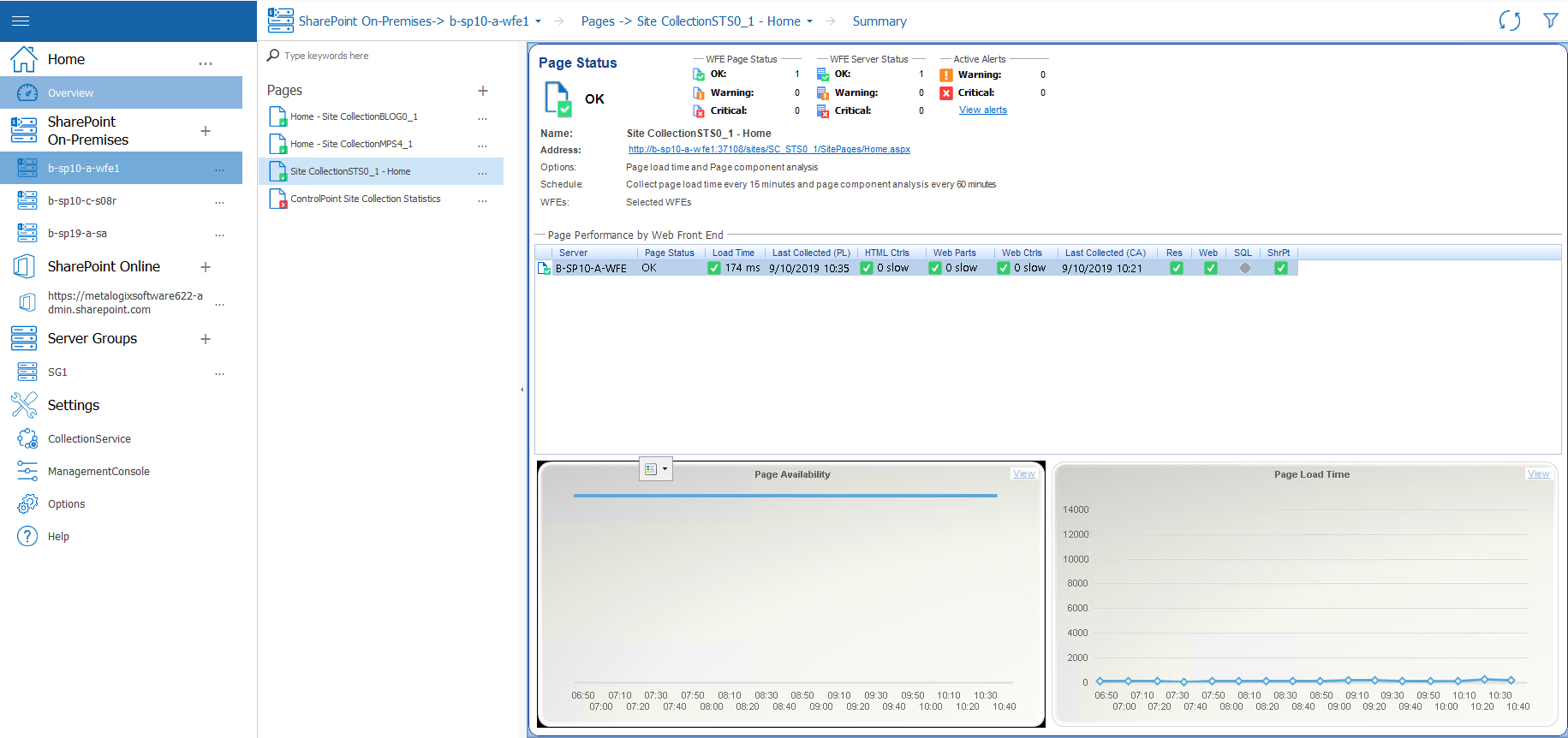Click SQL gray status indicator

coord(1245,268)
